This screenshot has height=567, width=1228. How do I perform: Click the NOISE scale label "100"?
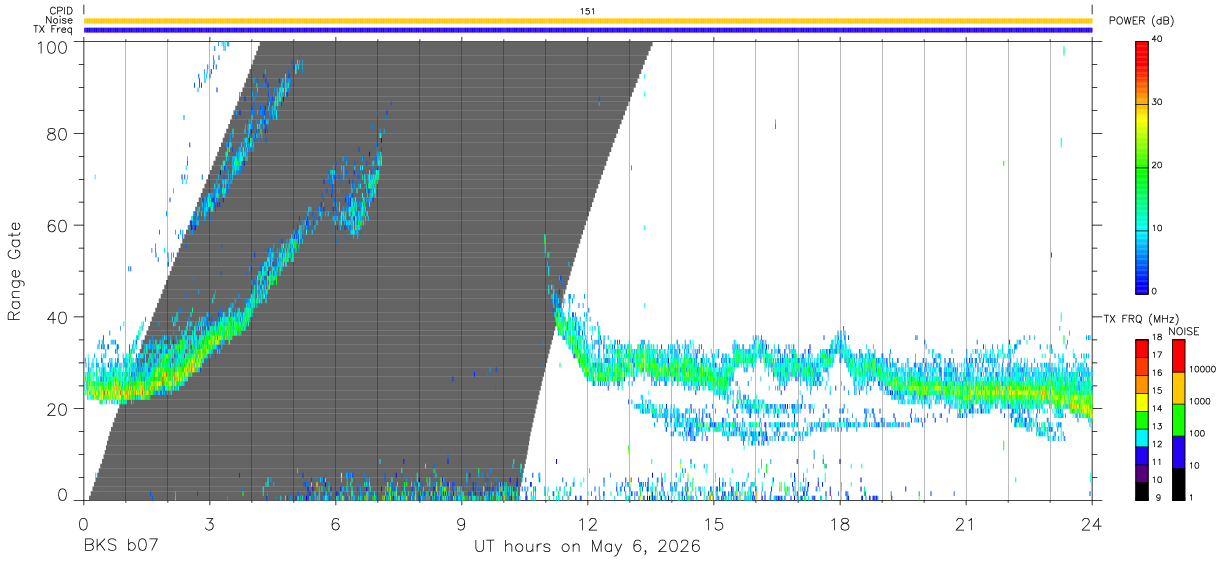point(1197,433)
